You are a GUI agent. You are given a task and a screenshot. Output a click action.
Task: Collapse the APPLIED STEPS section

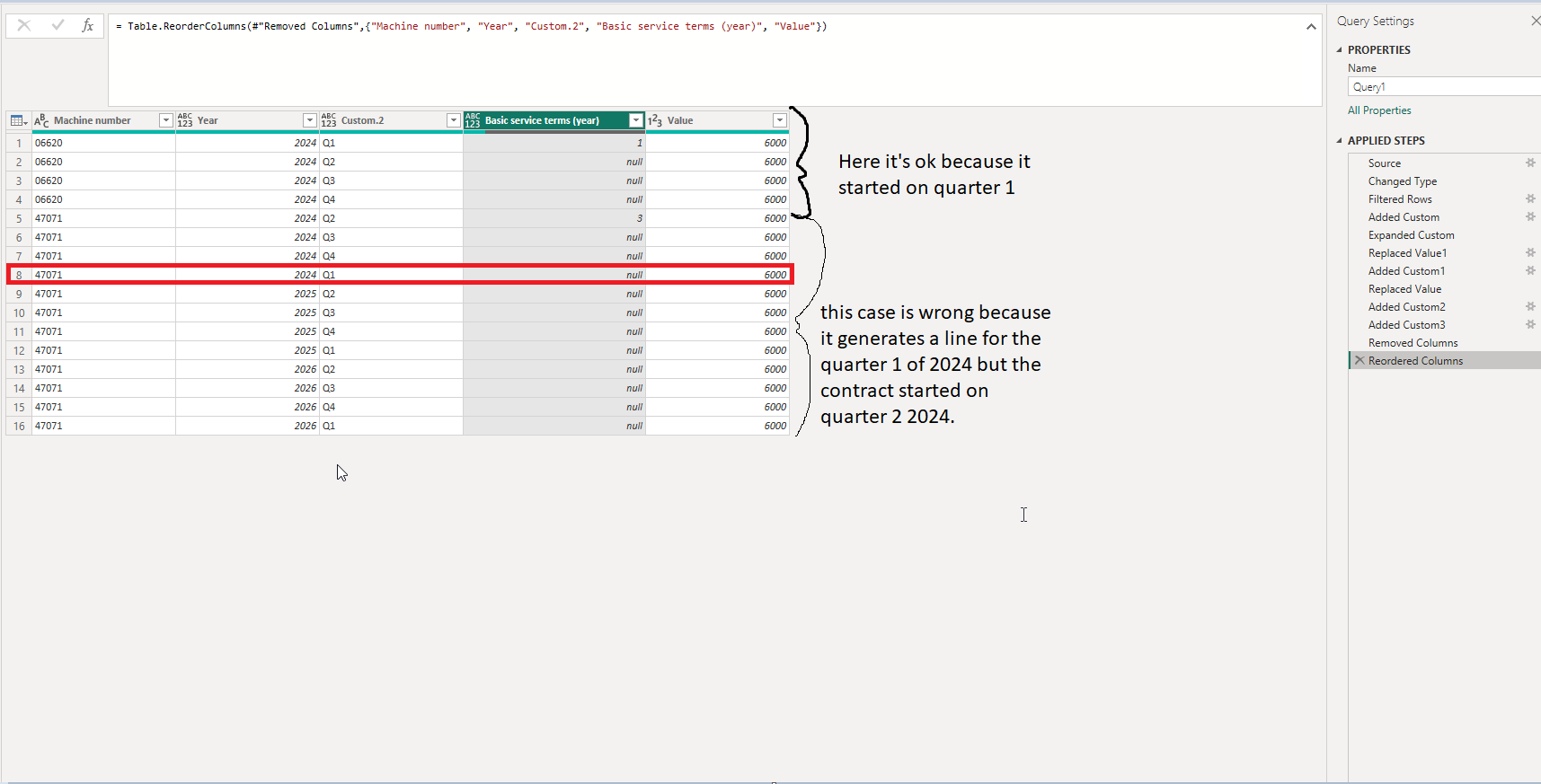click(x=1339, y=141)
